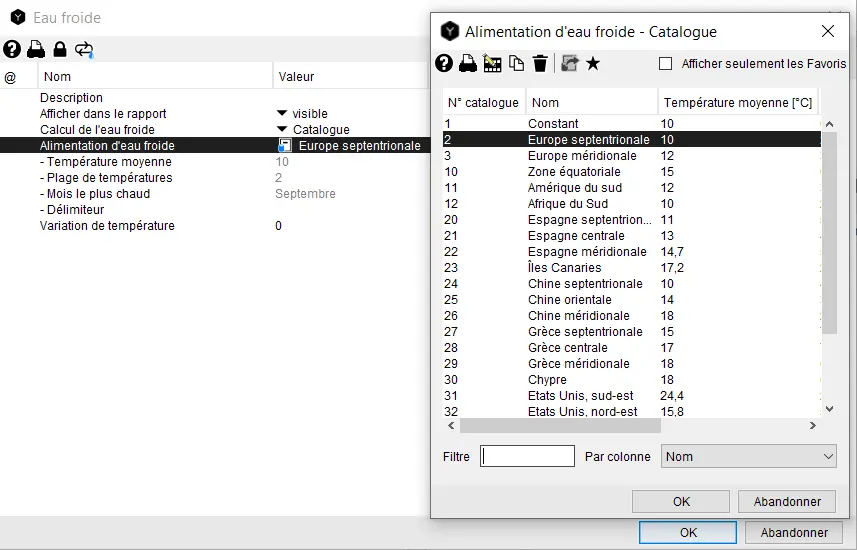
Task: Click the help icon in the Catalogue toolbar
Action: click(x=444, y=64)
